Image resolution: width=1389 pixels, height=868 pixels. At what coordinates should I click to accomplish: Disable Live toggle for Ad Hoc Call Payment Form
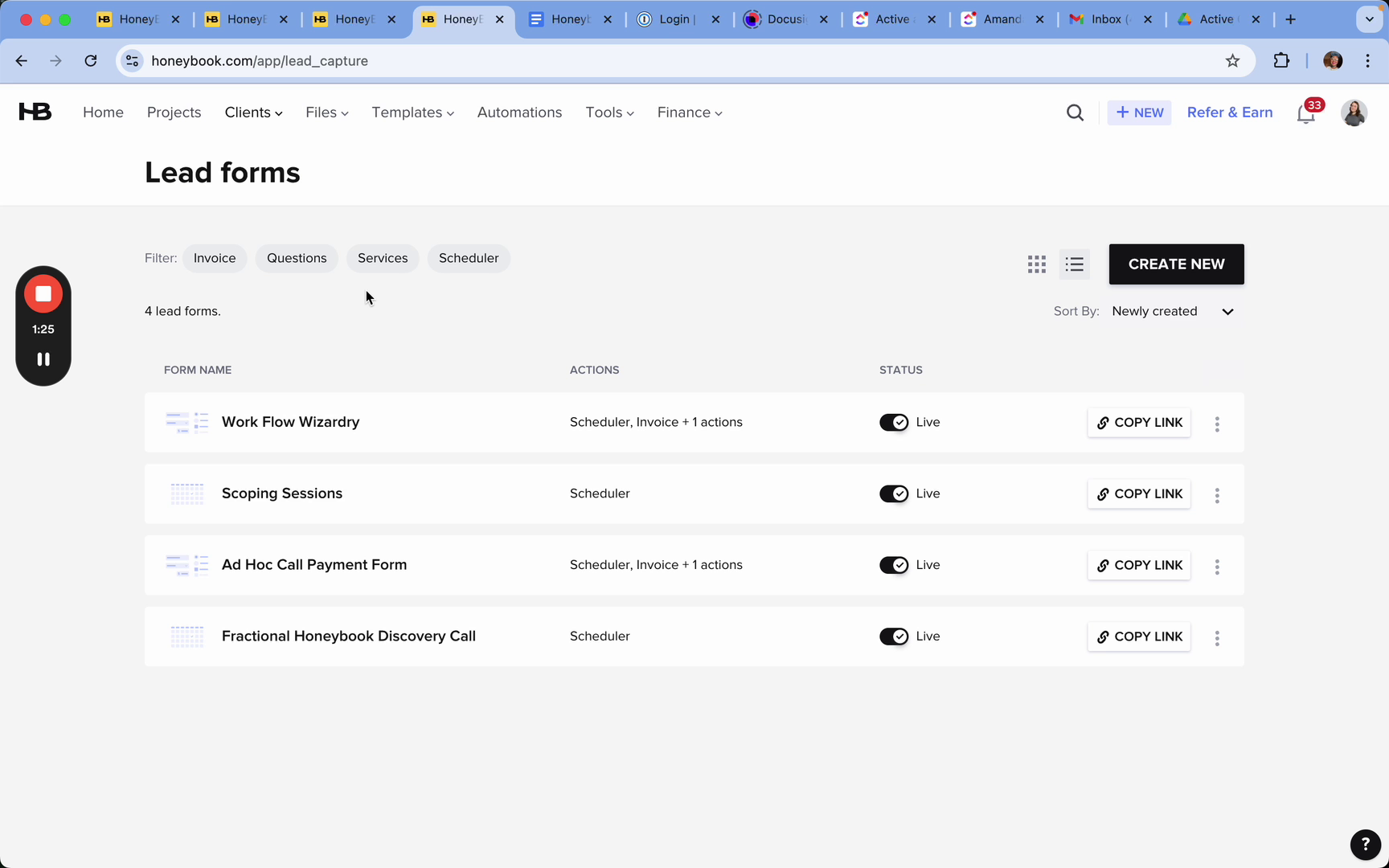point(893,565)
